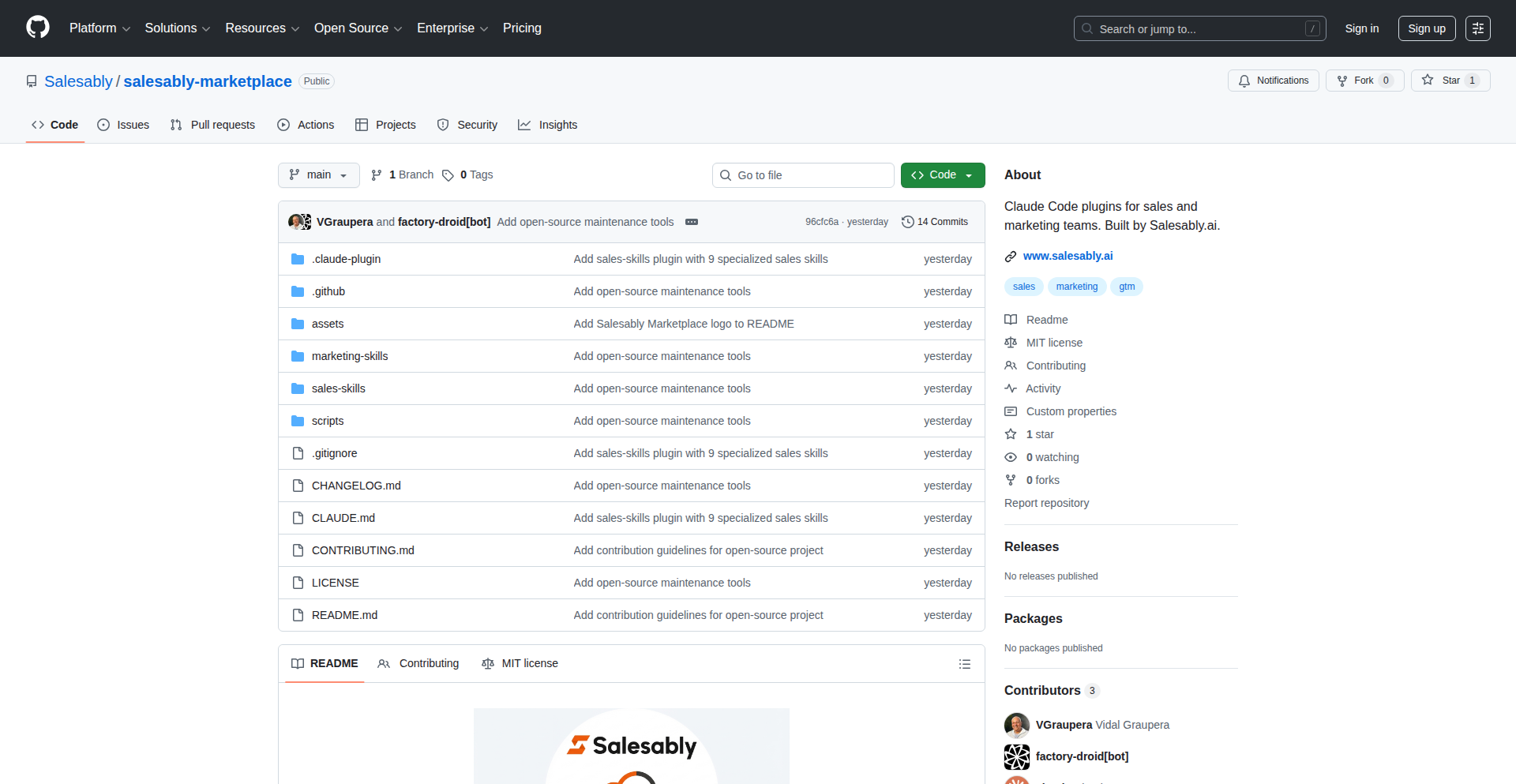Click the Go to file search field
The width and height of the screenshot is (1516, 784).
(803, 175)
